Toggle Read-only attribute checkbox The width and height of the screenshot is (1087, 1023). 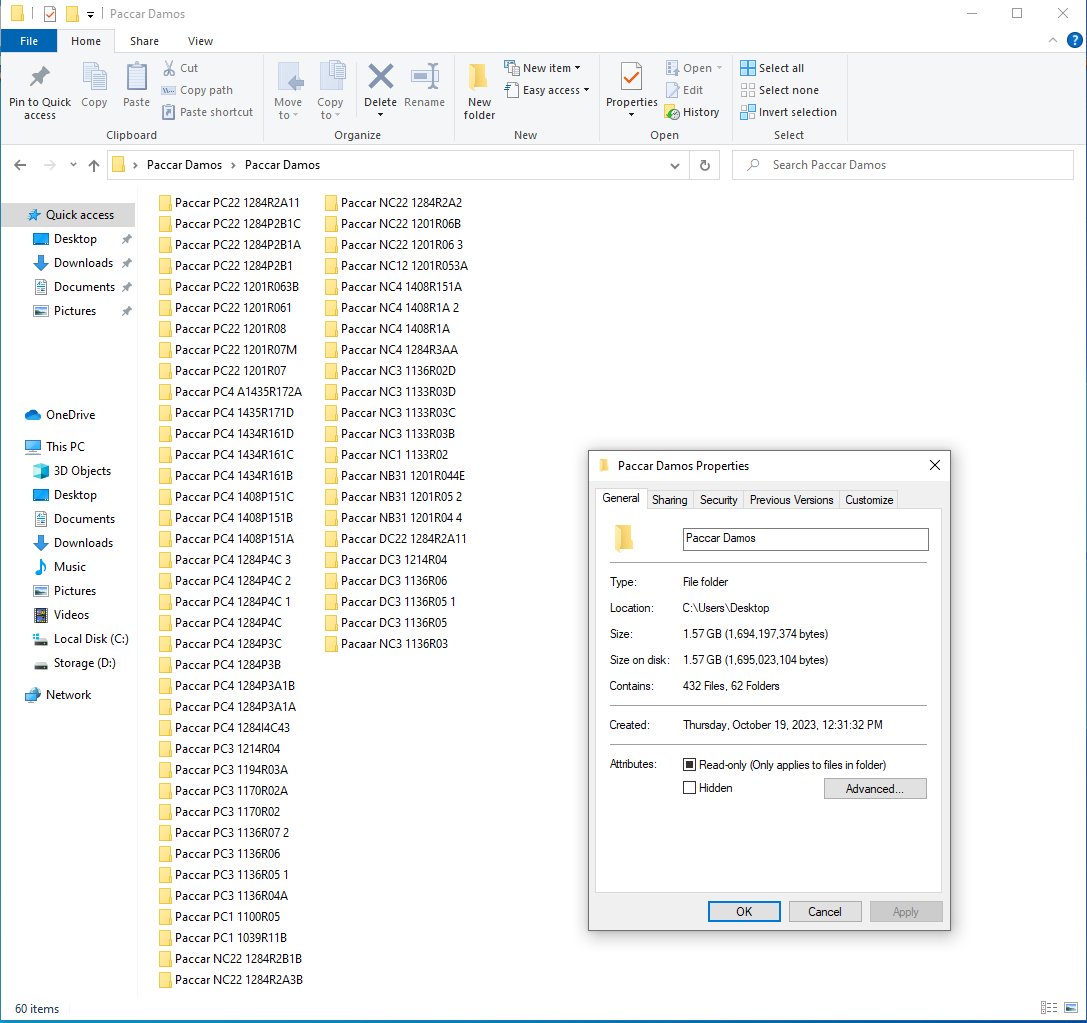(x=689, y=764)
